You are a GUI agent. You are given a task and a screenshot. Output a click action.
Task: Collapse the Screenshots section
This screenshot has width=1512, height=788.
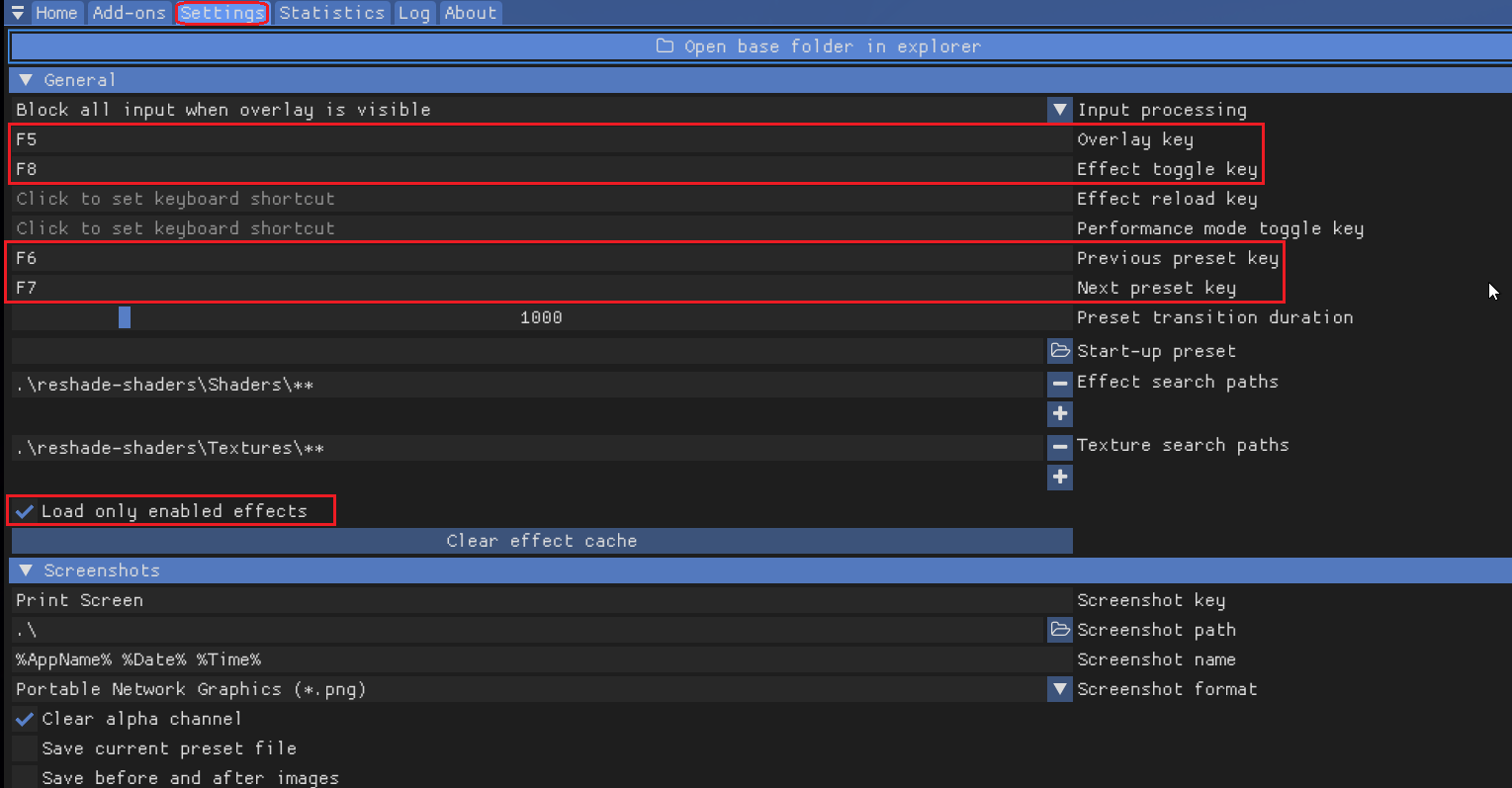click(x=26, y=570)
